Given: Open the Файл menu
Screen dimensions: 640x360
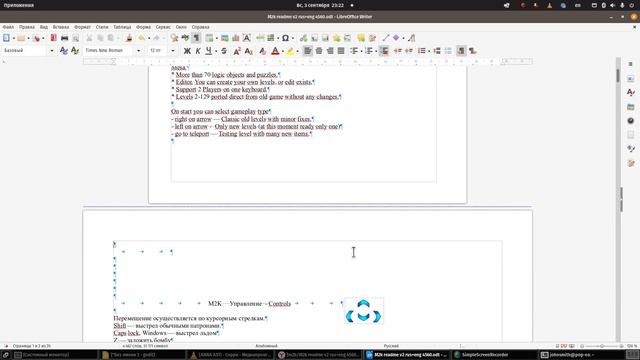Looking at the screenshot, I should [8, 27].
